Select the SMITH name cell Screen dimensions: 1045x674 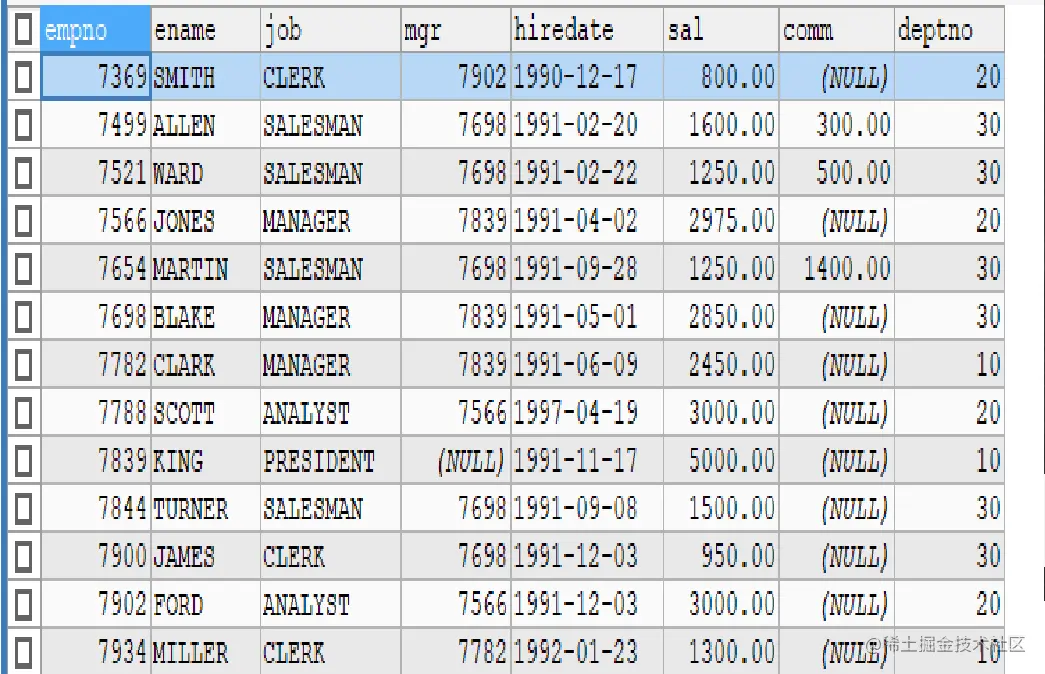pyautogui.click(x=206, y=77)
